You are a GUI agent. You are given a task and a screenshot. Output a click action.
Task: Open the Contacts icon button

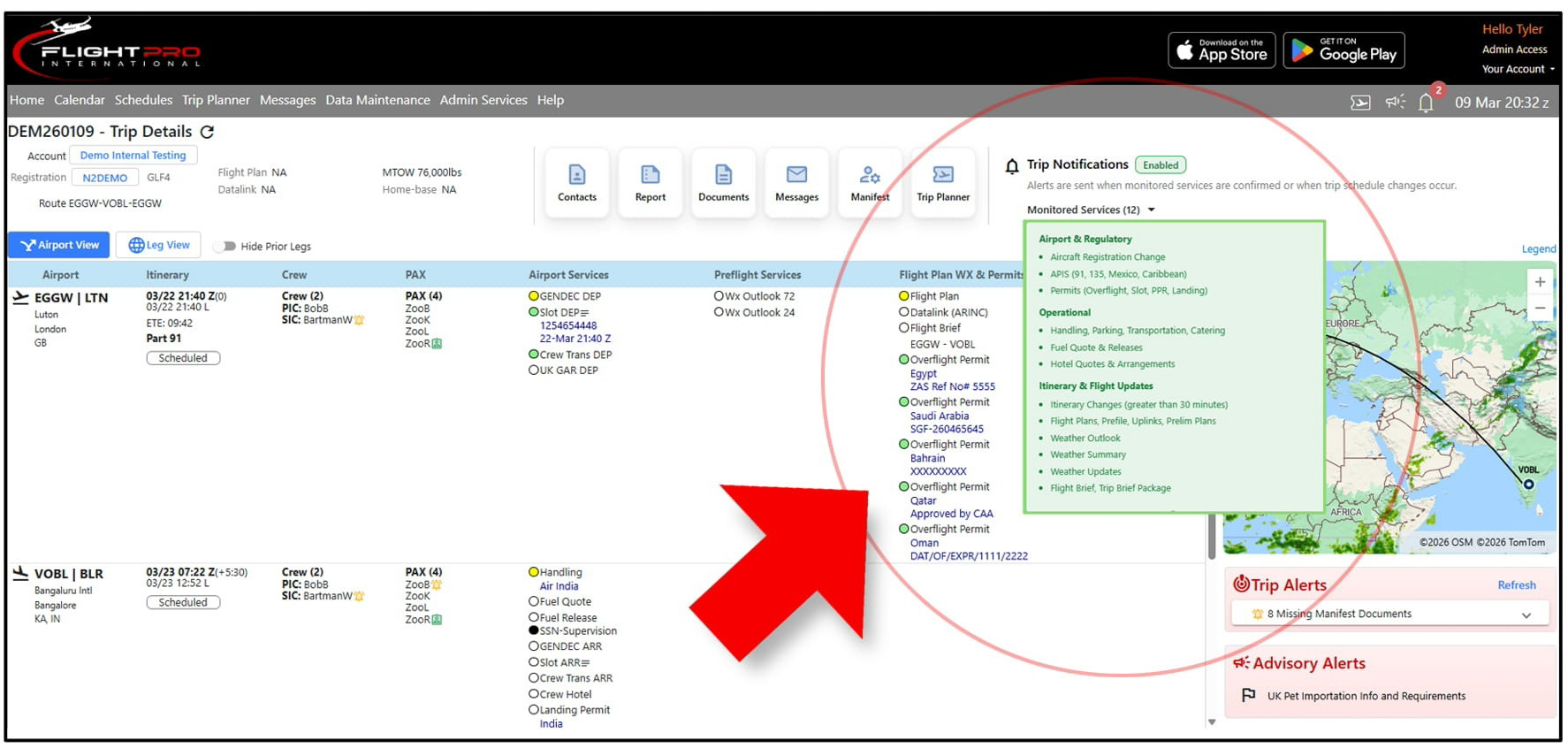[x=576, y=183]
